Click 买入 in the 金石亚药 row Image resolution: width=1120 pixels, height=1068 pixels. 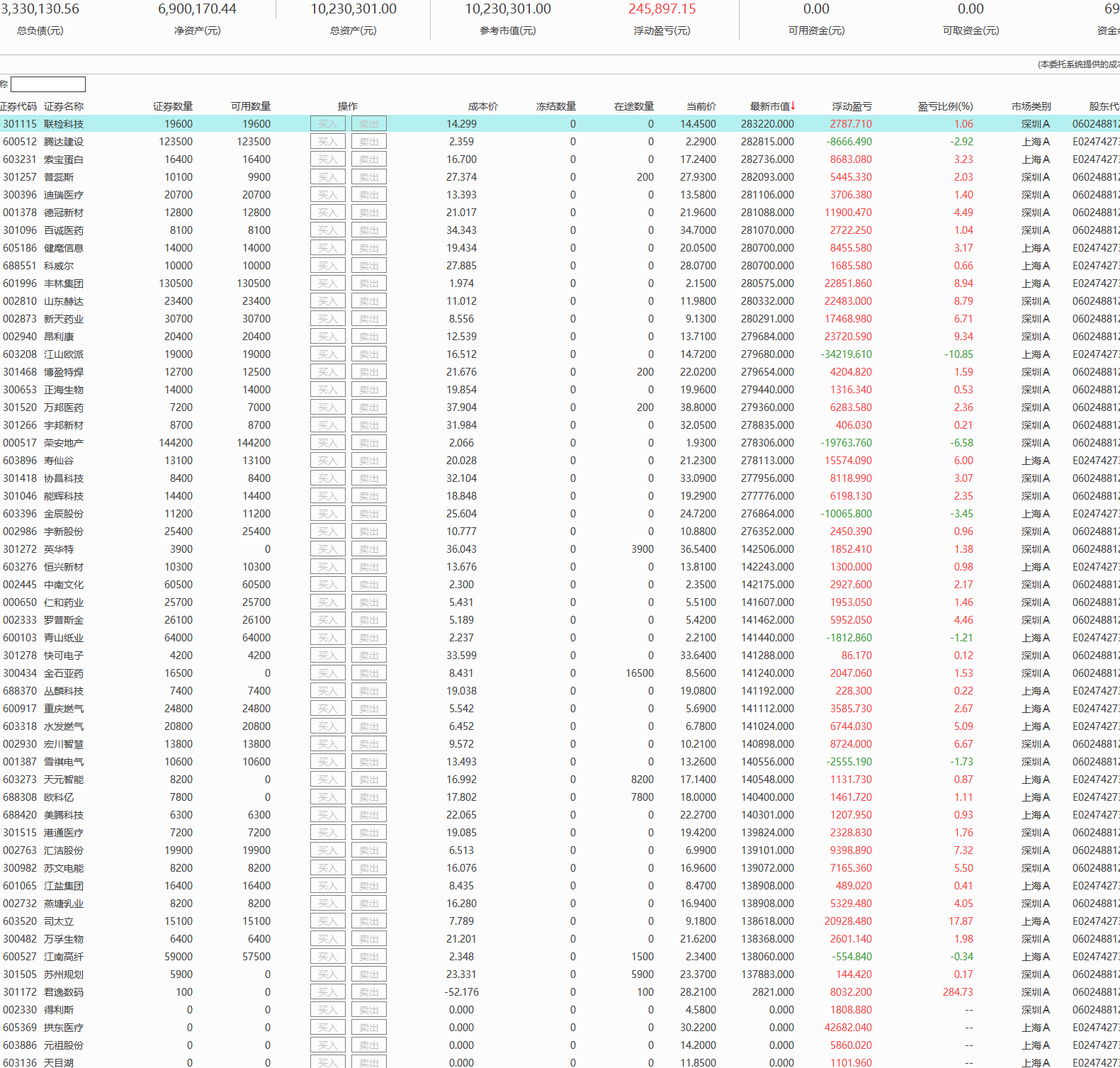[328, 673]
